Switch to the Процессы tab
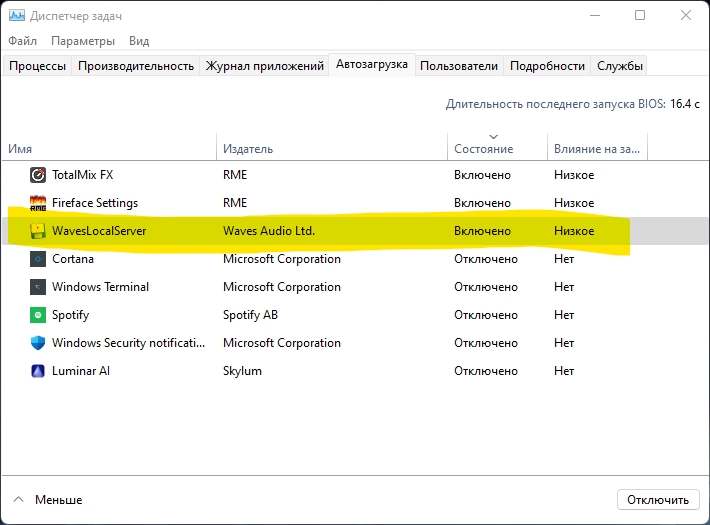 38,66
